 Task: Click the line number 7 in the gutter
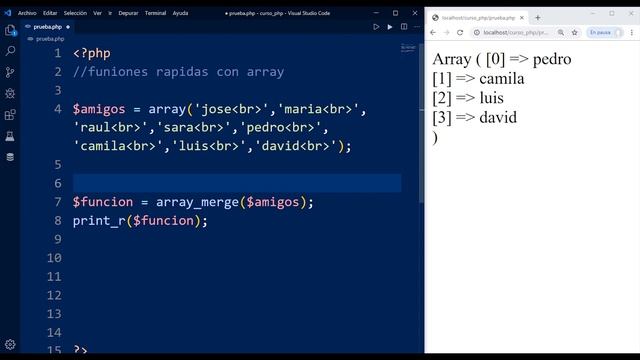pos(58,202)
